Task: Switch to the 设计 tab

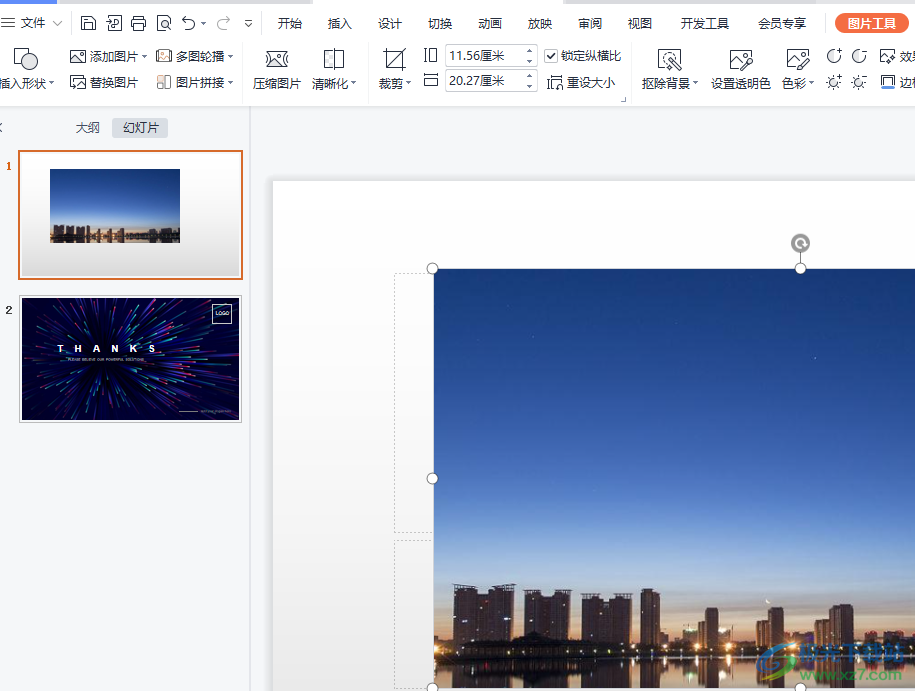Action: pos(390,23)
